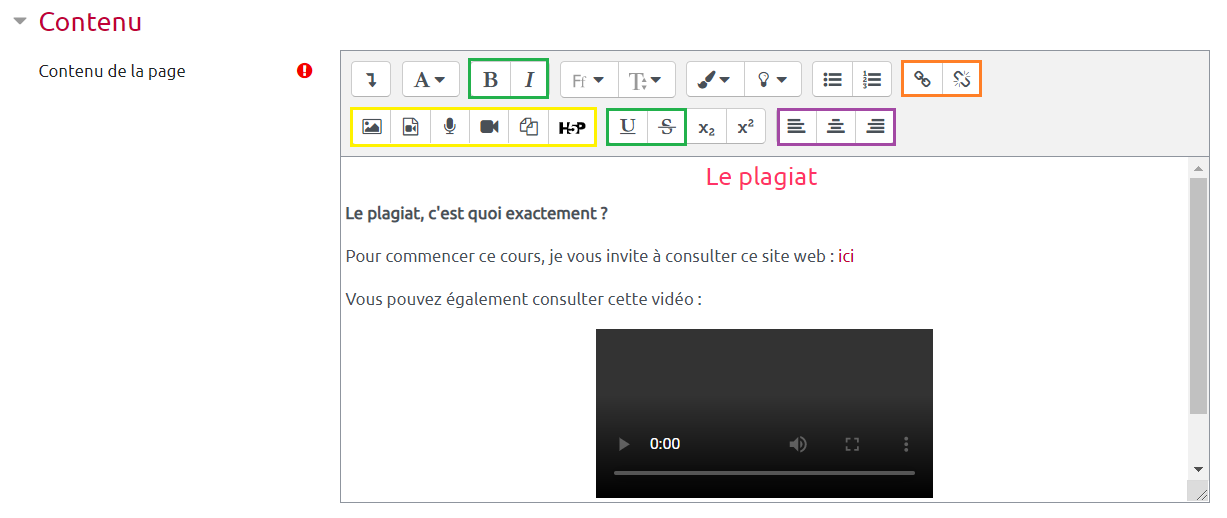Collapse the Contenu section
Image resolution: width=1227 pixels, height=518 pixels.
click(20, 21)
